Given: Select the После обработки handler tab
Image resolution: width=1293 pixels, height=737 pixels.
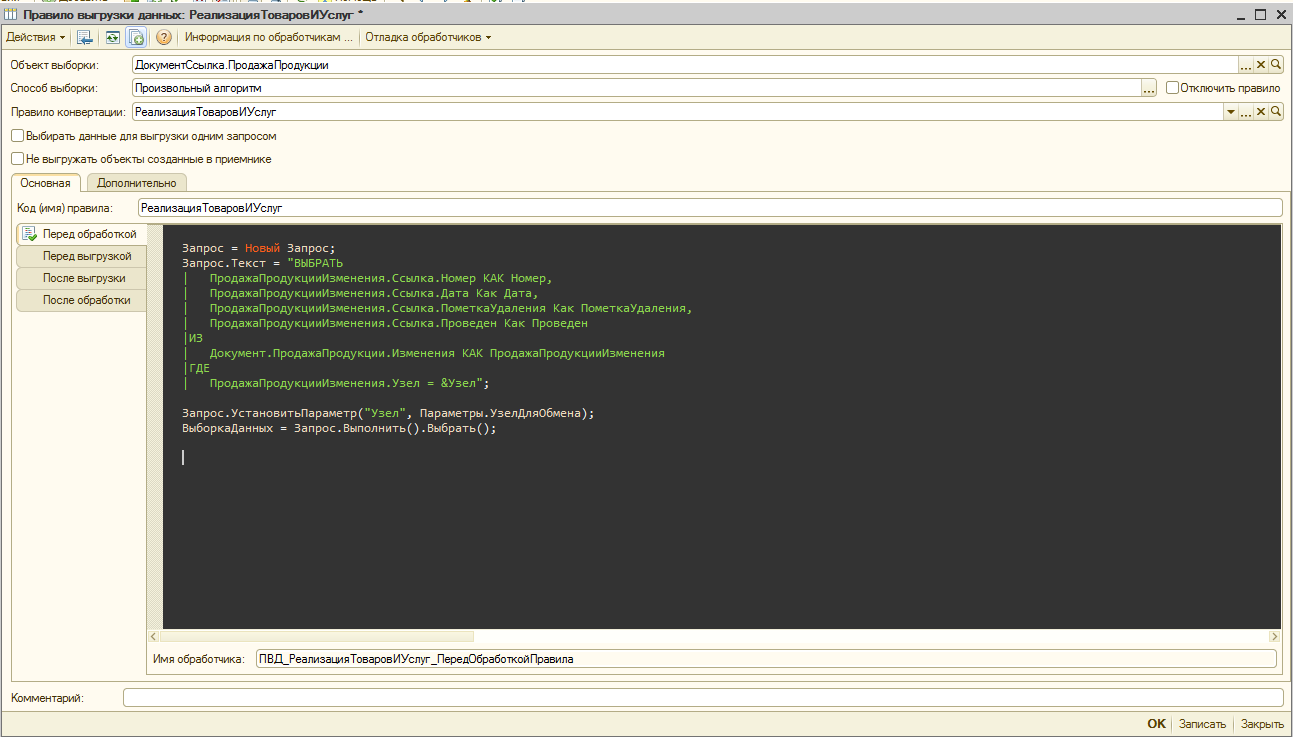Looking at the screenshot, I should pyautogui.click(x=82, y=300).
